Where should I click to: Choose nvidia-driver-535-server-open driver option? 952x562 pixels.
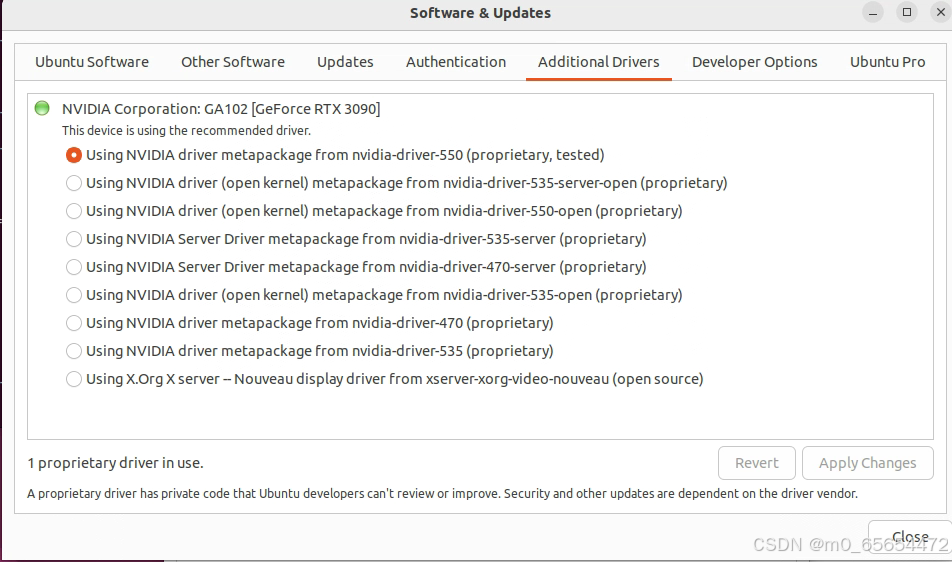point(73,183)
